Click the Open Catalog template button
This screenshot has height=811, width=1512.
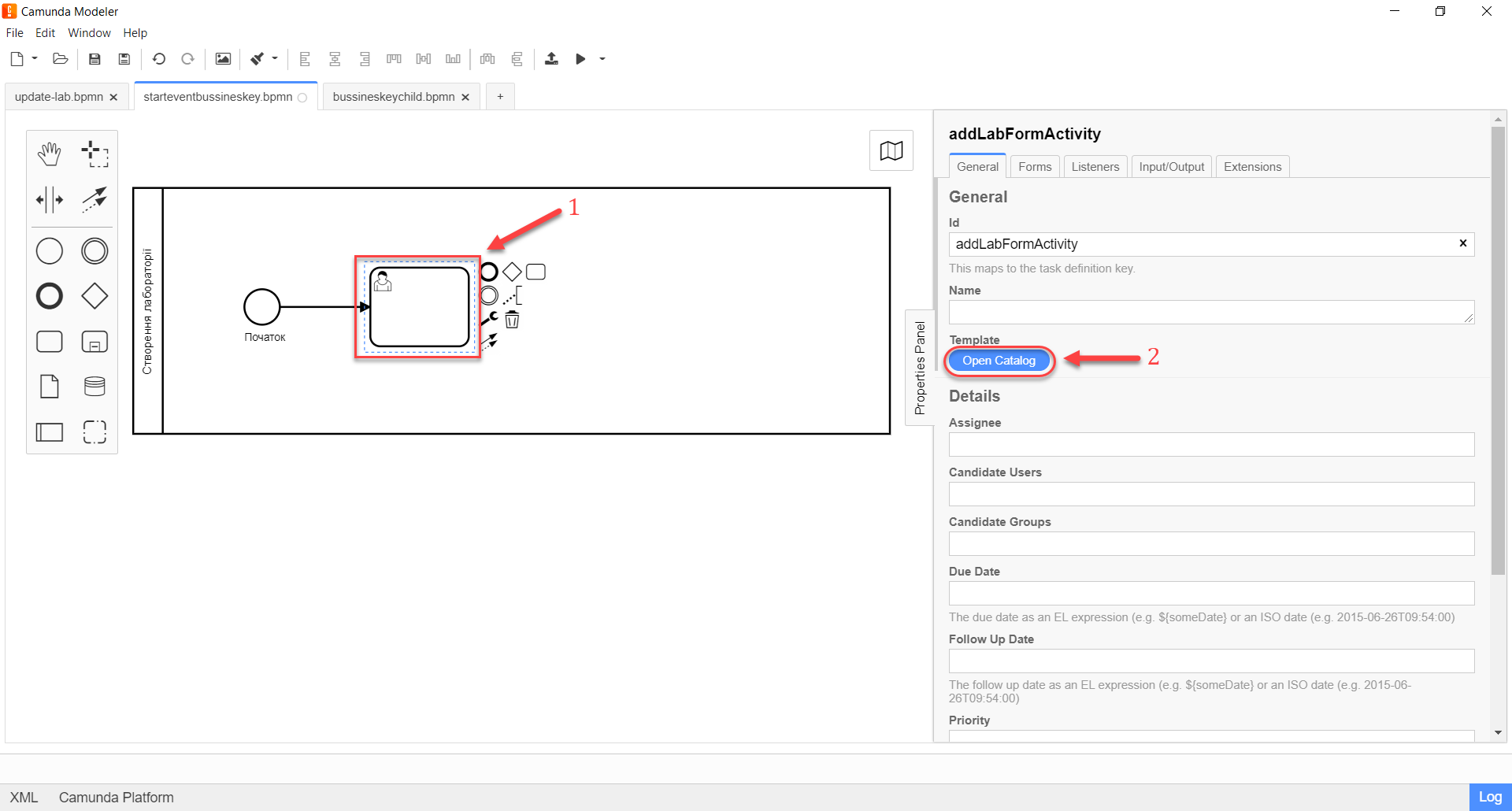[x=999, y=361]
